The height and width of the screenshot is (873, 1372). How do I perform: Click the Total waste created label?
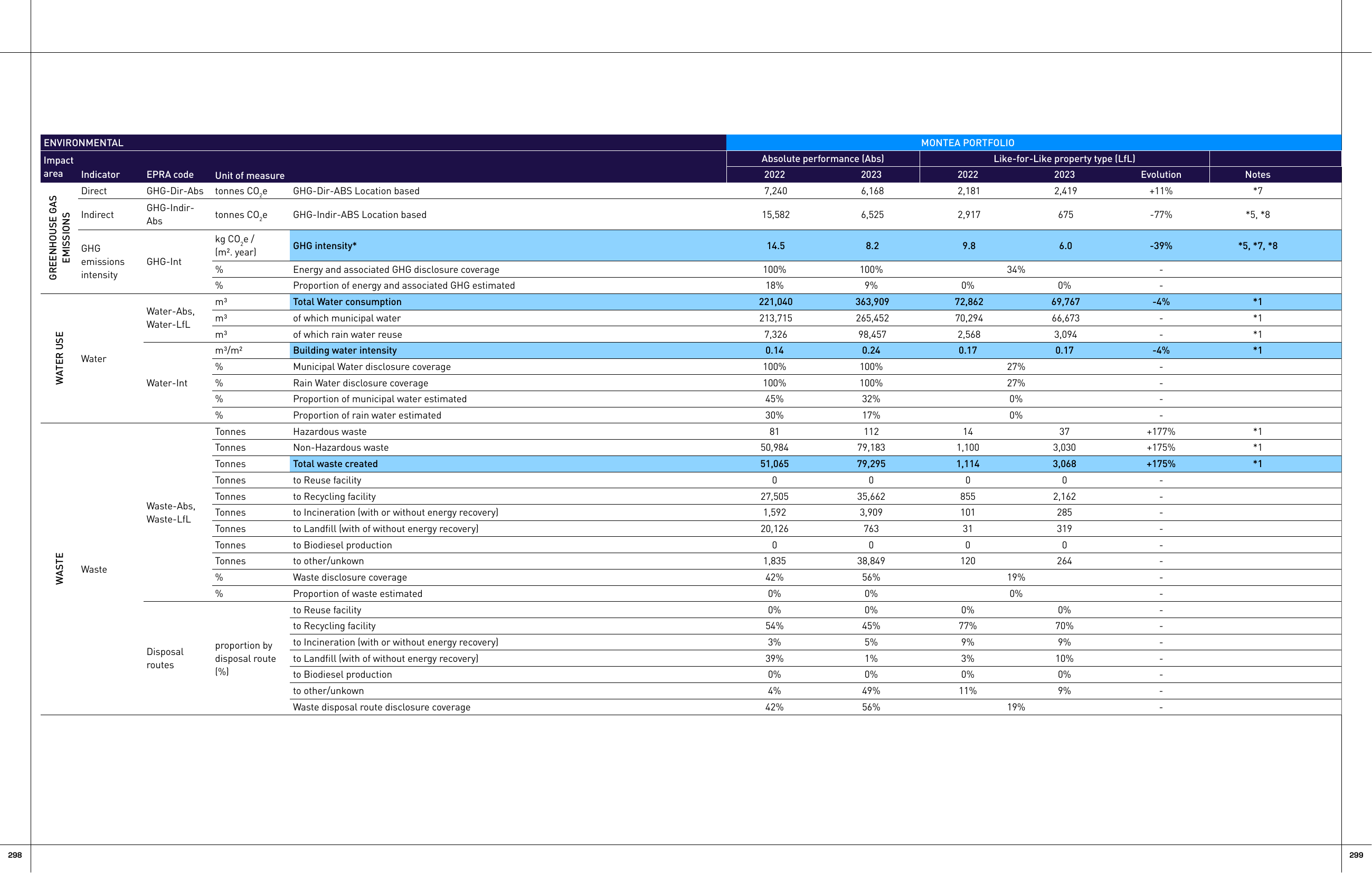pos(335,464)
